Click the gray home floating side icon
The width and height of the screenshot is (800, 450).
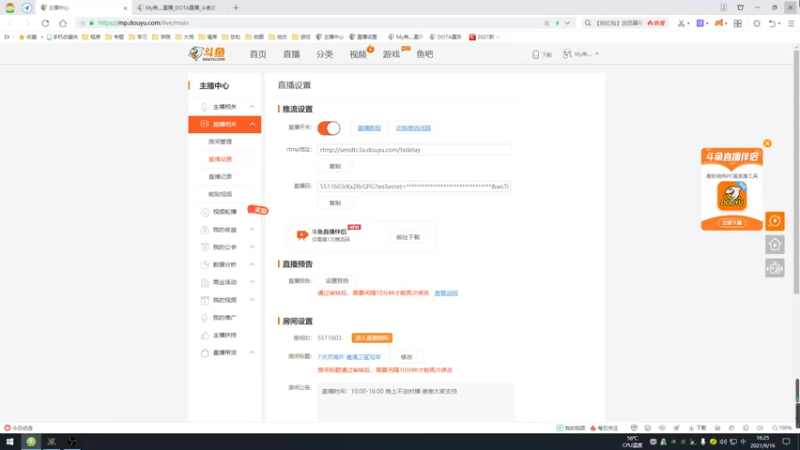pos(774,244)
